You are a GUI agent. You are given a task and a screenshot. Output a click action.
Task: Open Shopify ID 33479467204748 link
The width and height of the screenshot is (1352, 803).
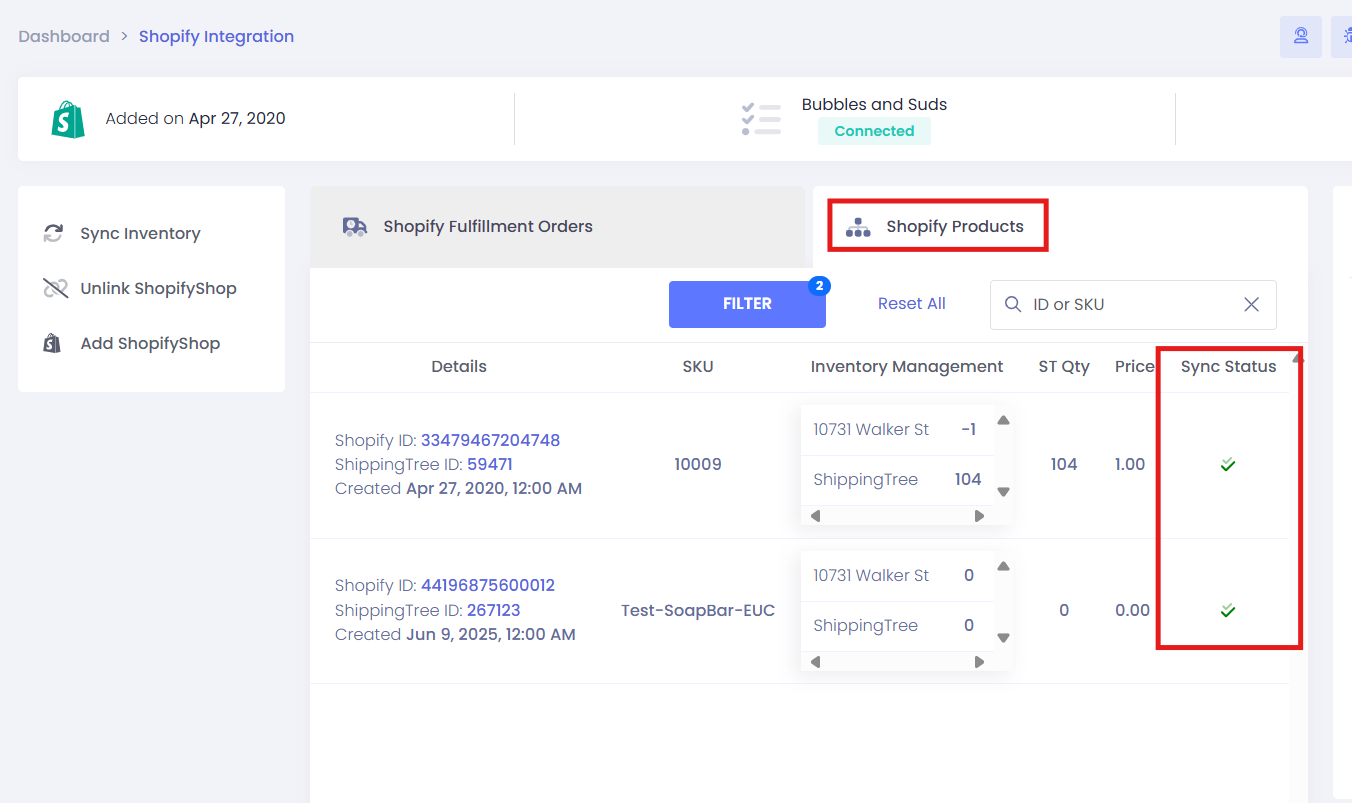pos(490,440)
